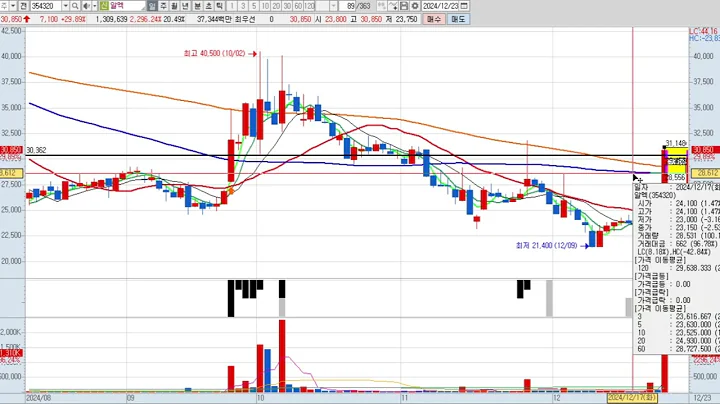This screenshot has width=720, height=404.
Task: Select interval 120 button
Action: pyautogui.click(x=309, y=6)
